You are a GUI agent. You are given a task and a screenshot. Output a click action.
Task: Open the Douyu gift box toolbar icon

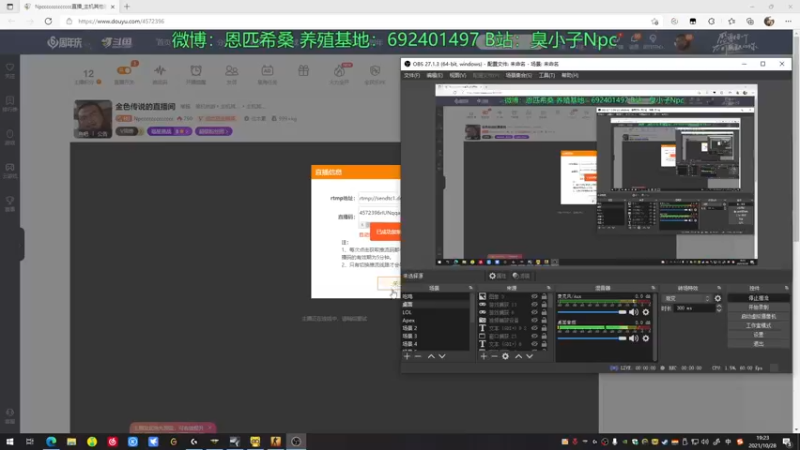(x=304, y=70)
